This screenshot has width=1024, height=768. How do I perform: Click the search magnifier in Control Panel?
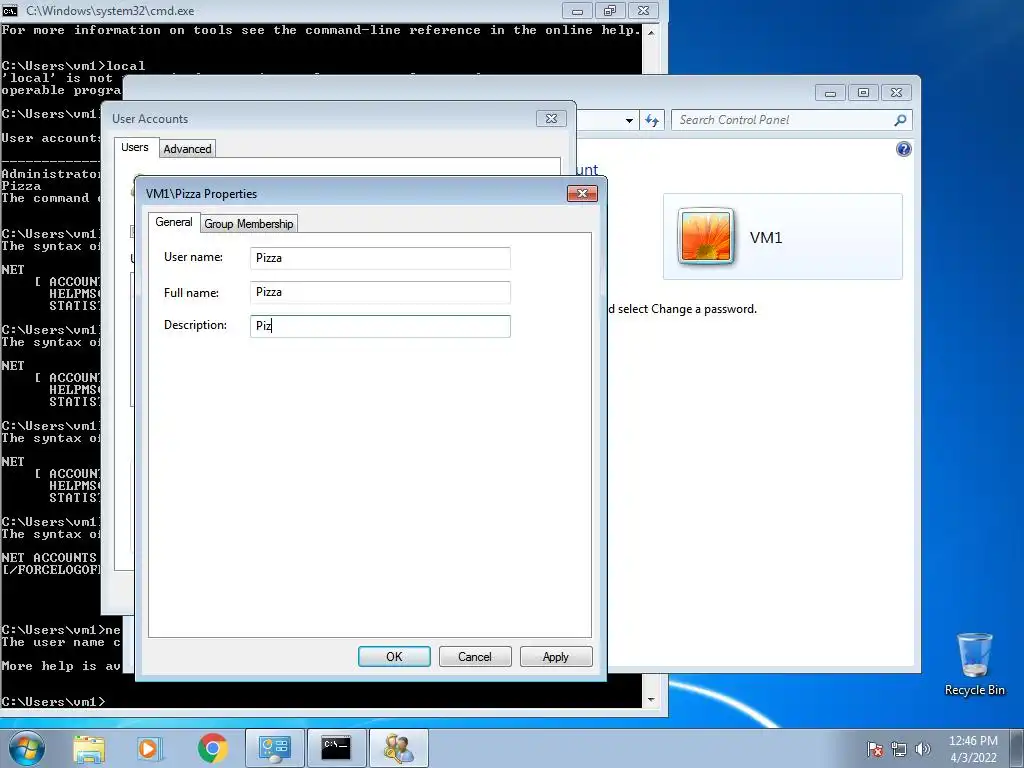(x=900, y=120)
